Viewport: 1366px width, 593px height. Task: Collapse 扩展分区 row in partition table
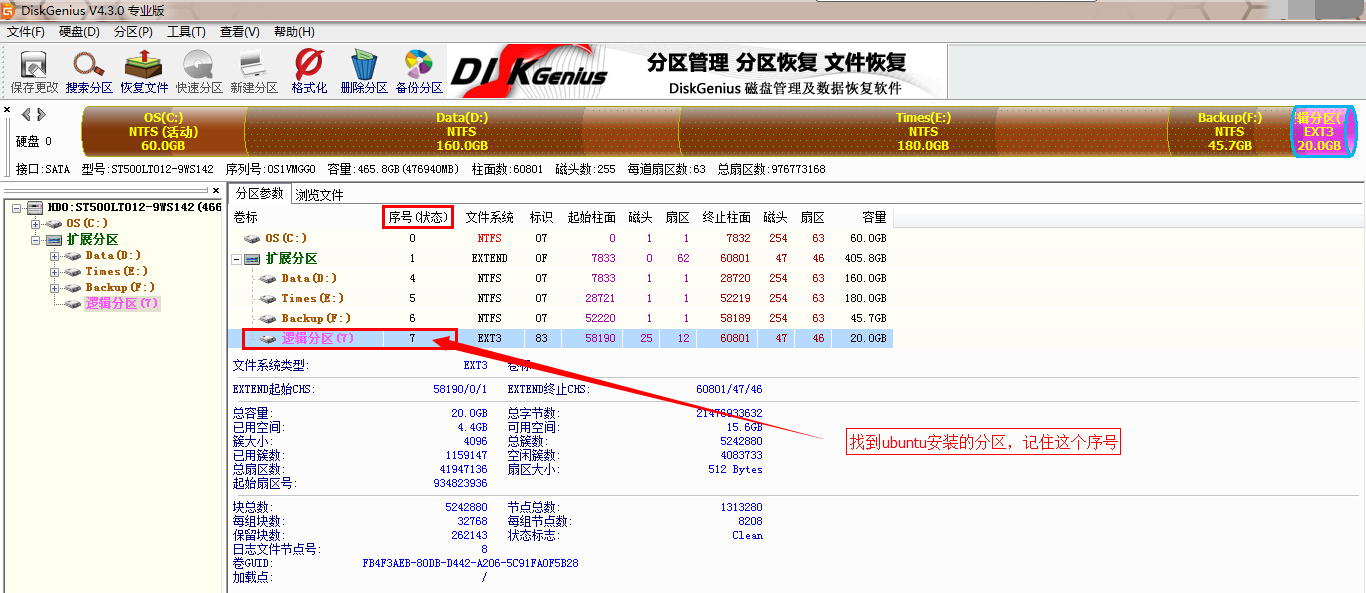click(237, 259)
